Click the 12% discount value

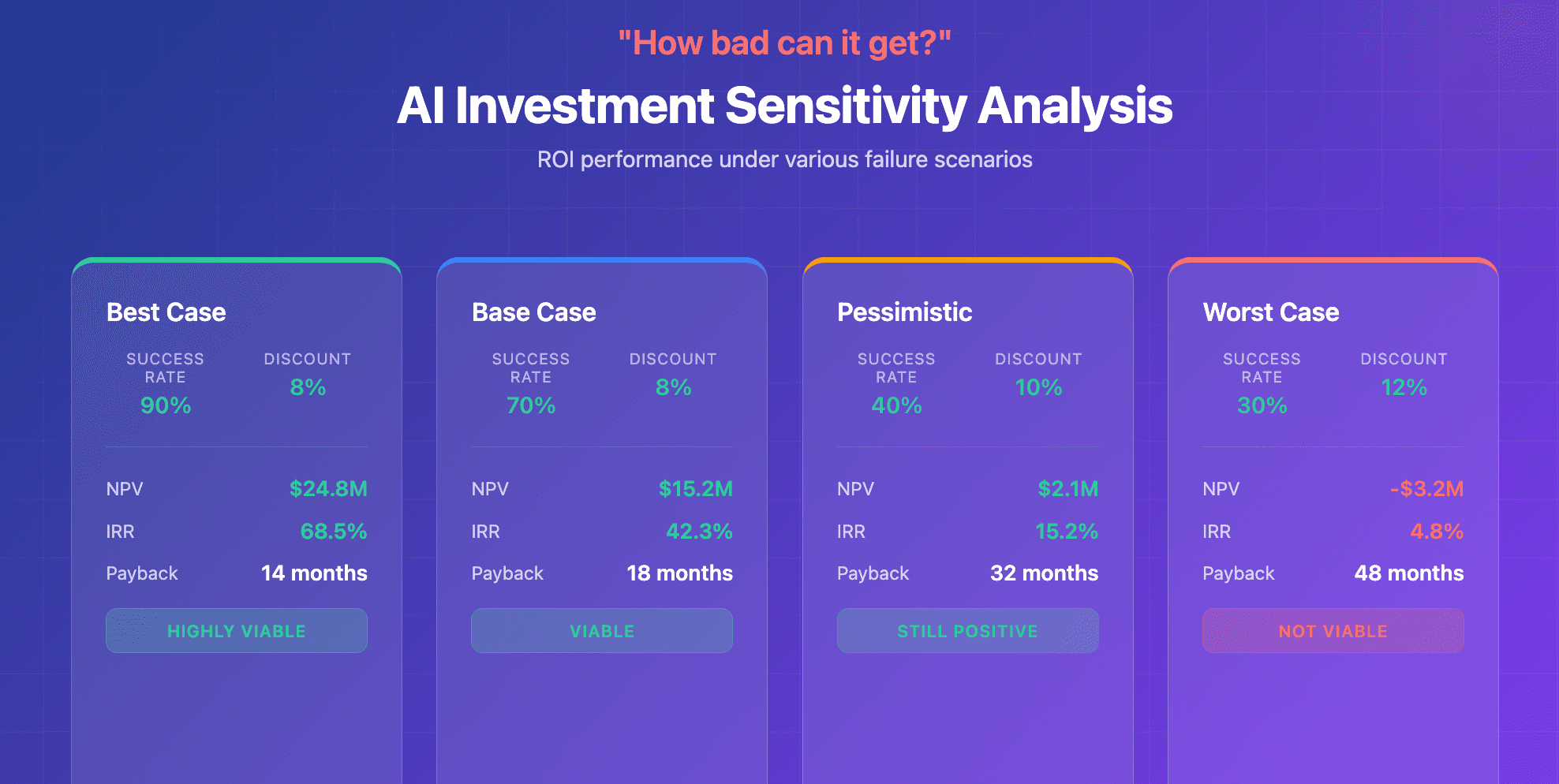(1404, 387)
